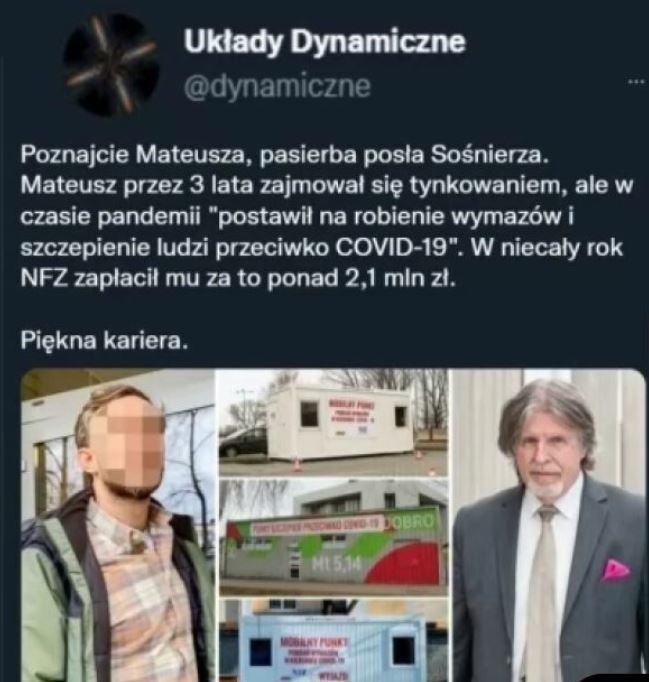Screen dimensions: 649x682
Task: Open the photo of the man in gray suit
Action: tap(549, 525)
